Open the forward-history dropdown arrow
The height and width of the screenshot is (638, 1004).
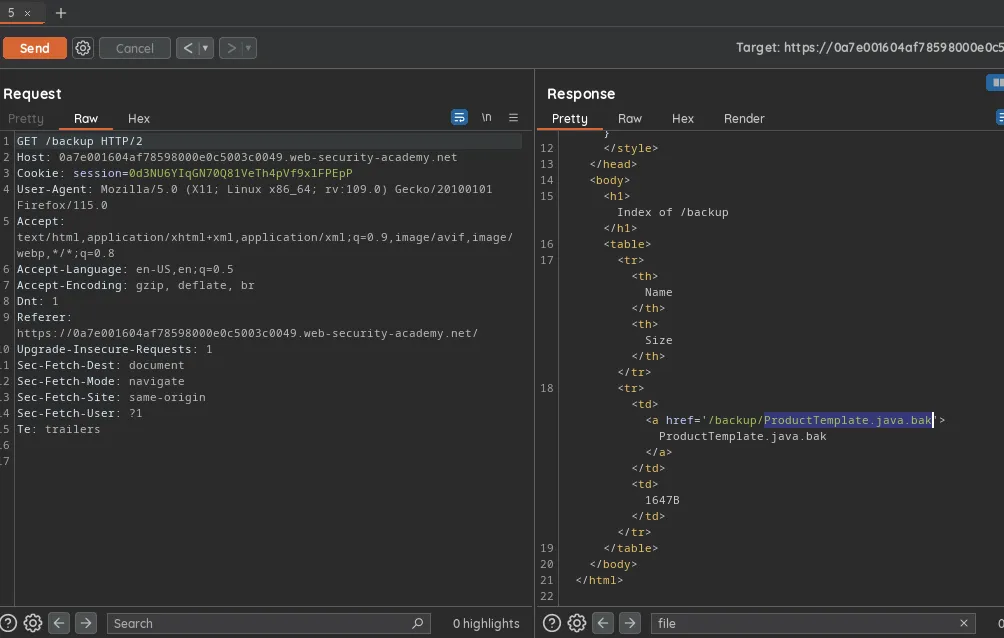(x=248, y=48)
